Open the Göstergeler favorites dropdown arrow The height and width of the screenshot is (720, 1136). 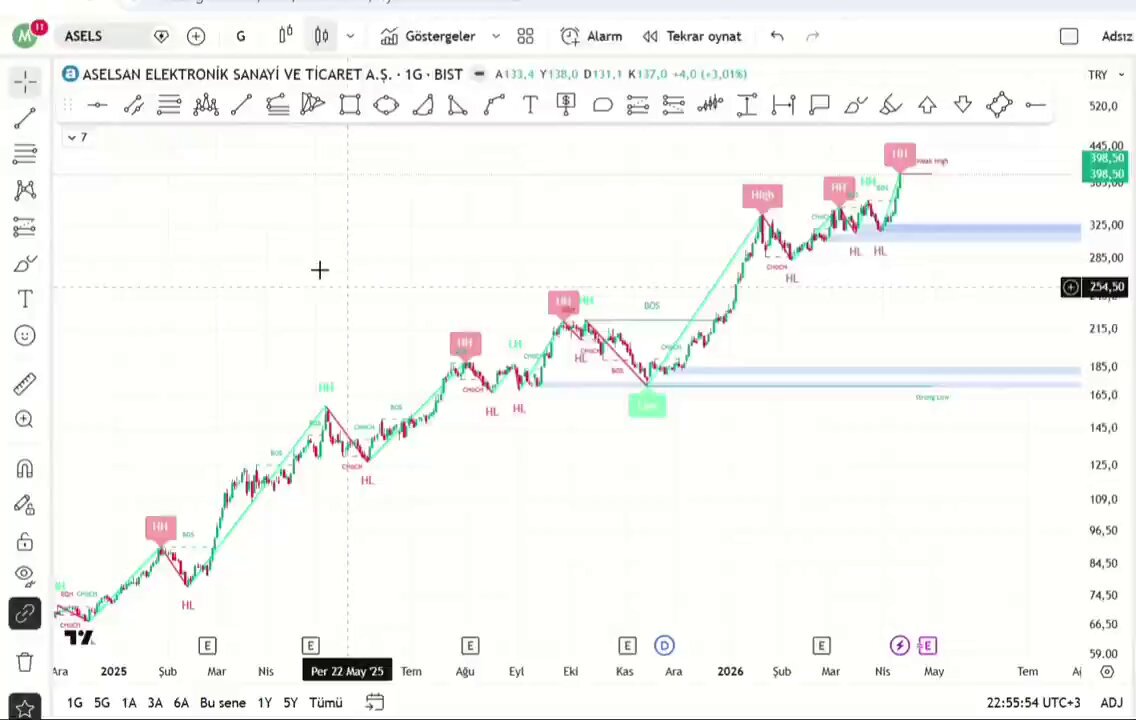click(496, 36)
